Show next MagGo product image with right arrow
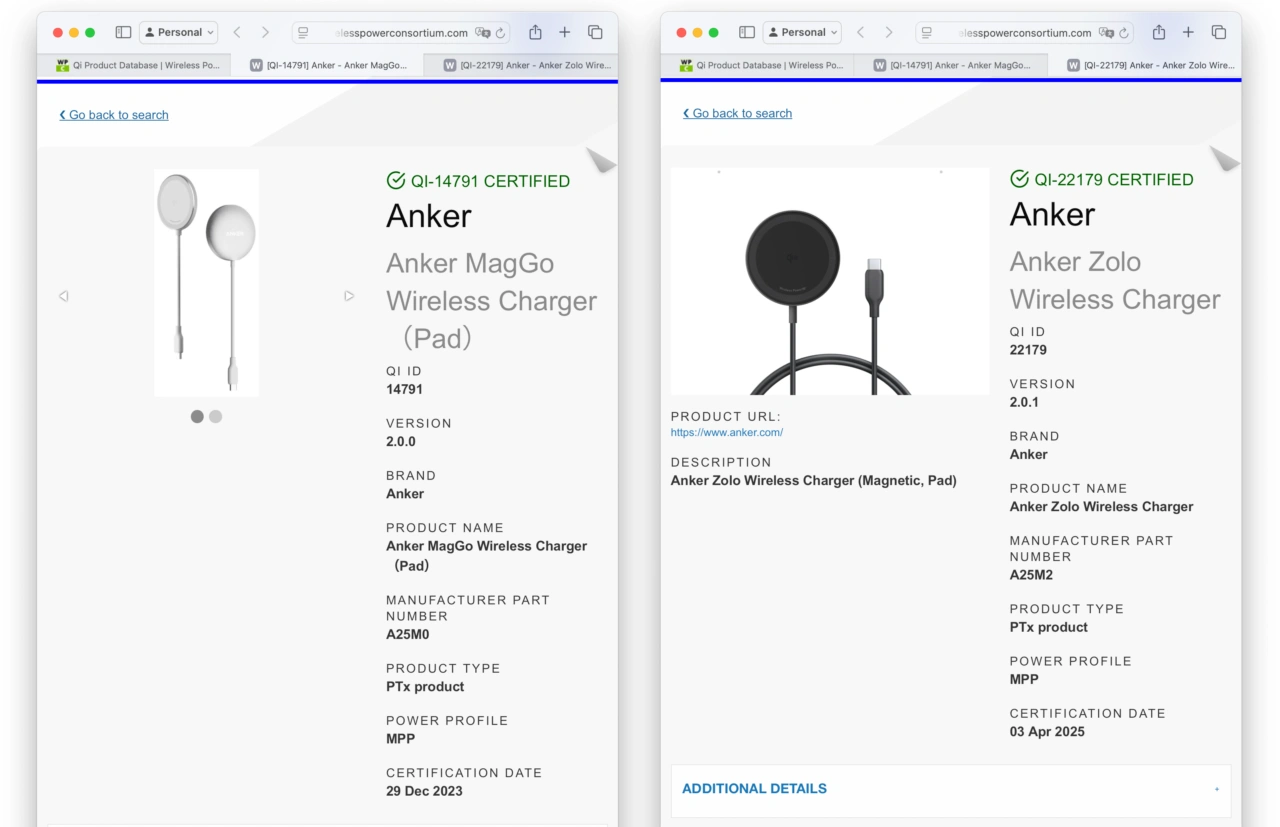This screenshot has height=827, width=1280. tap(349, 296)
